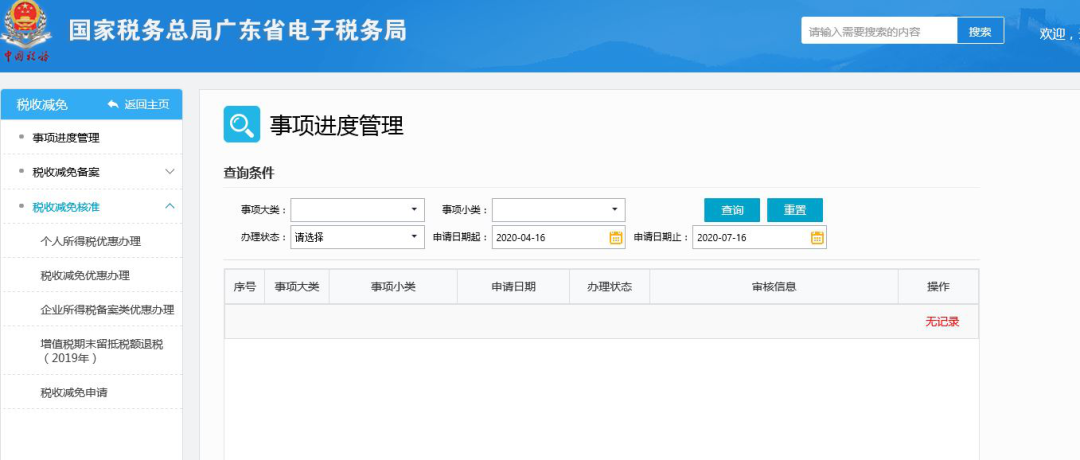1080x460 pixels.
Task: Open 企业所得税备案类优惠办理 submenu item
Action: [107, 309]
